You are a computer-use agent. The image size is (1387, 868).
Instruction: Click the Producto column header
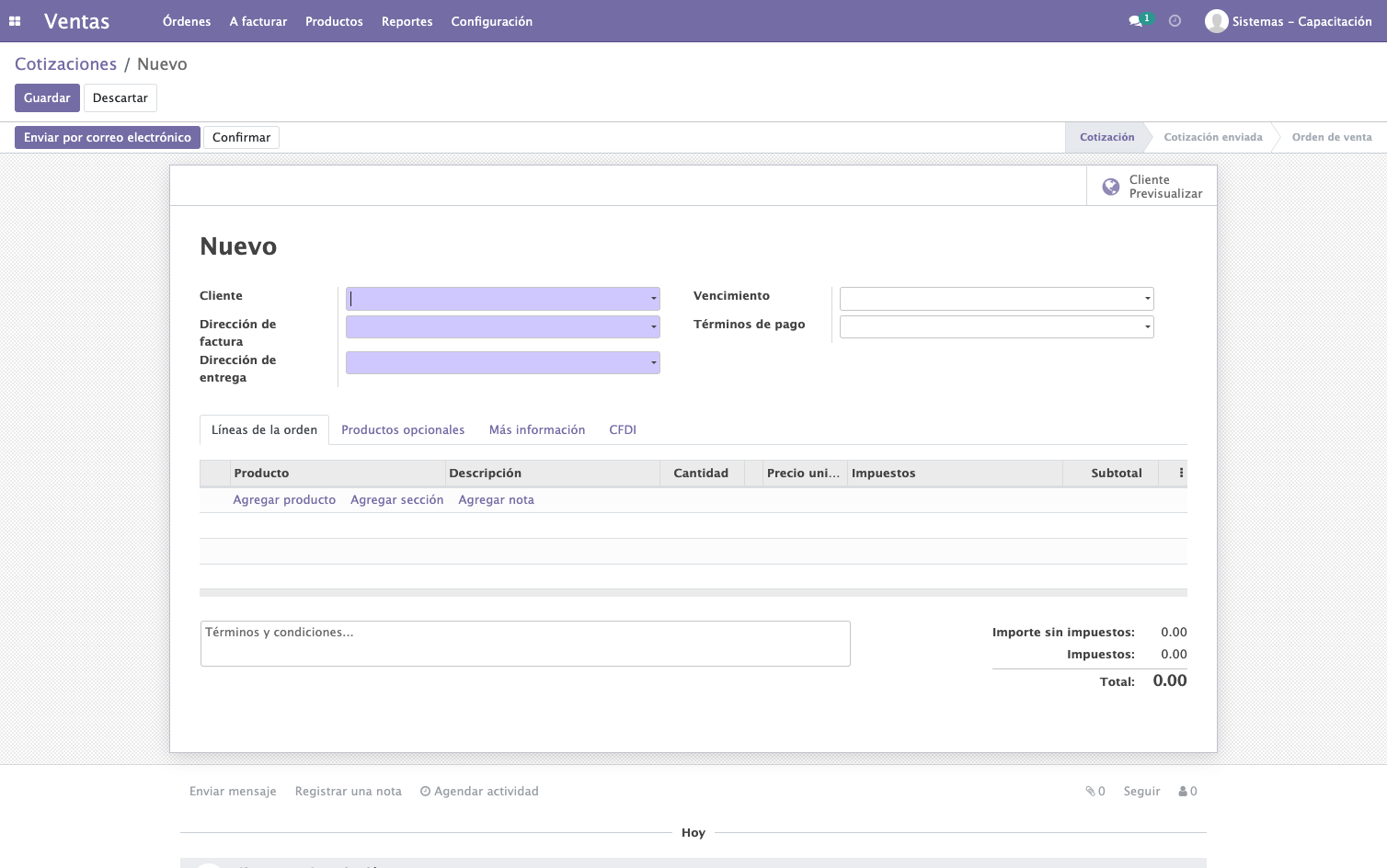click(338, 473)
